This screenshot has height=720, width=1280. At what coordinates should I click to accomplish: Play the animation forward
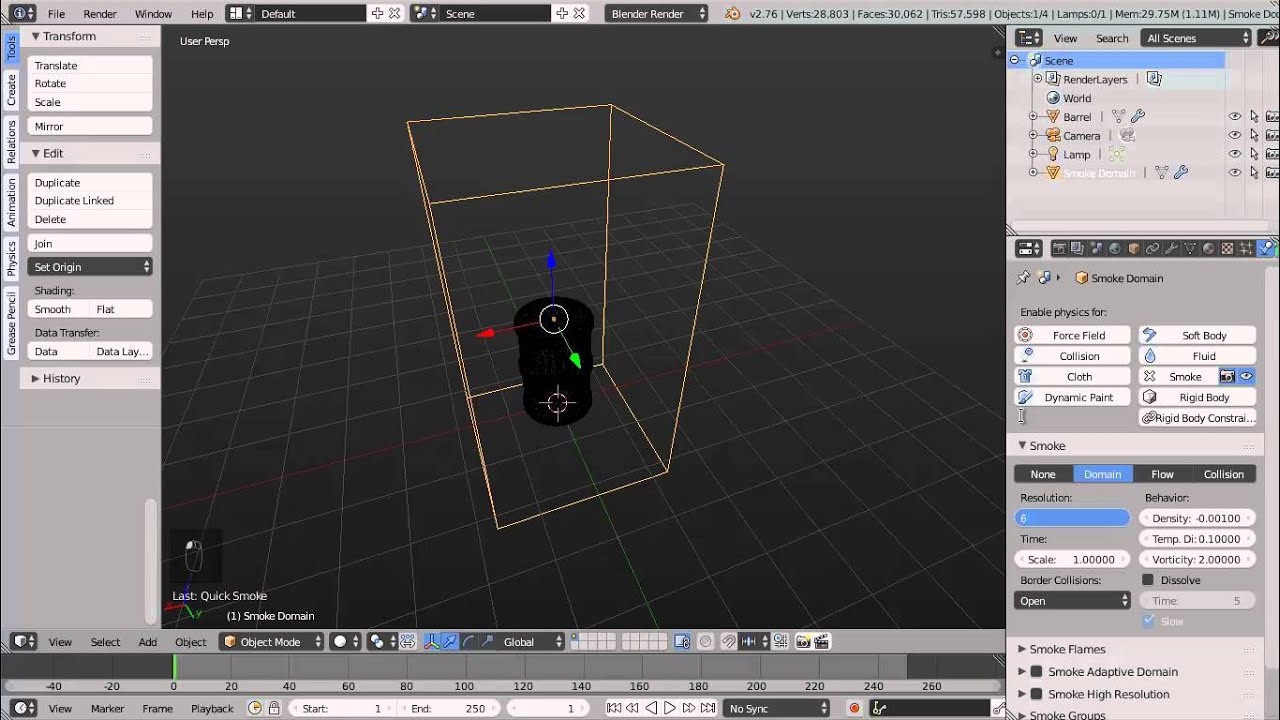click(x=670, y=708)
